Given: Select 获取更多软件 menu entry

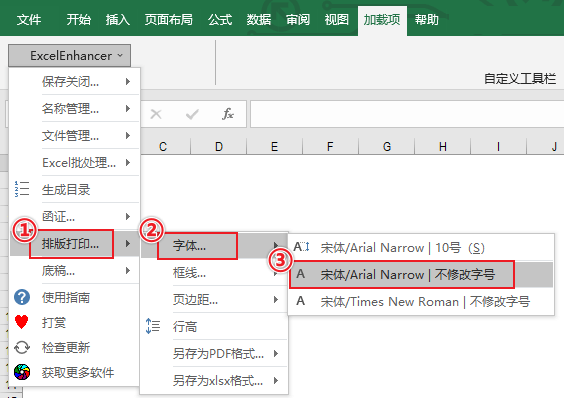Looking at the screenshot, I should (x=74, y=372).
